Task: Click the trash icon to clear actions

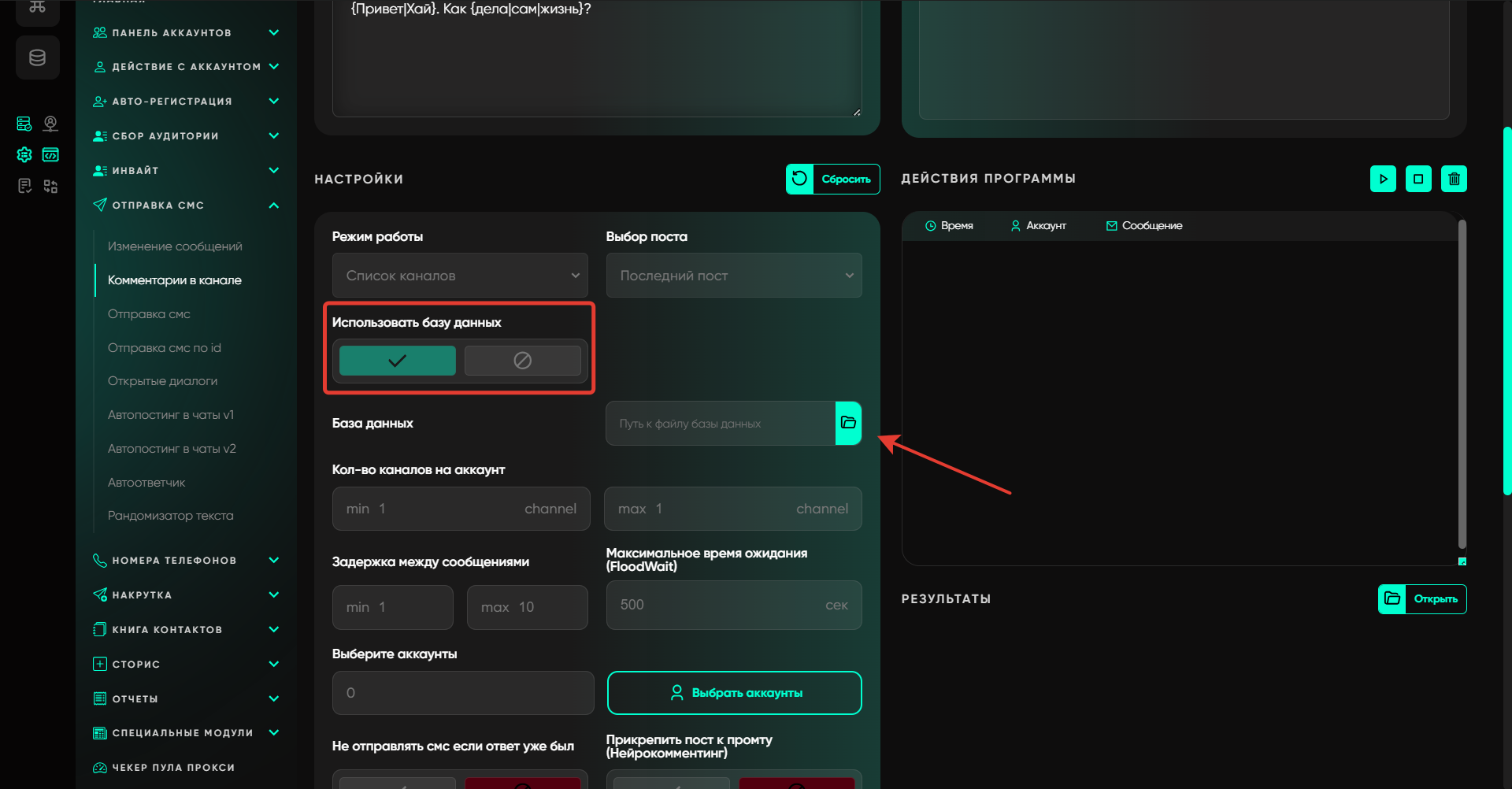Action: [x=1454, y=179]
